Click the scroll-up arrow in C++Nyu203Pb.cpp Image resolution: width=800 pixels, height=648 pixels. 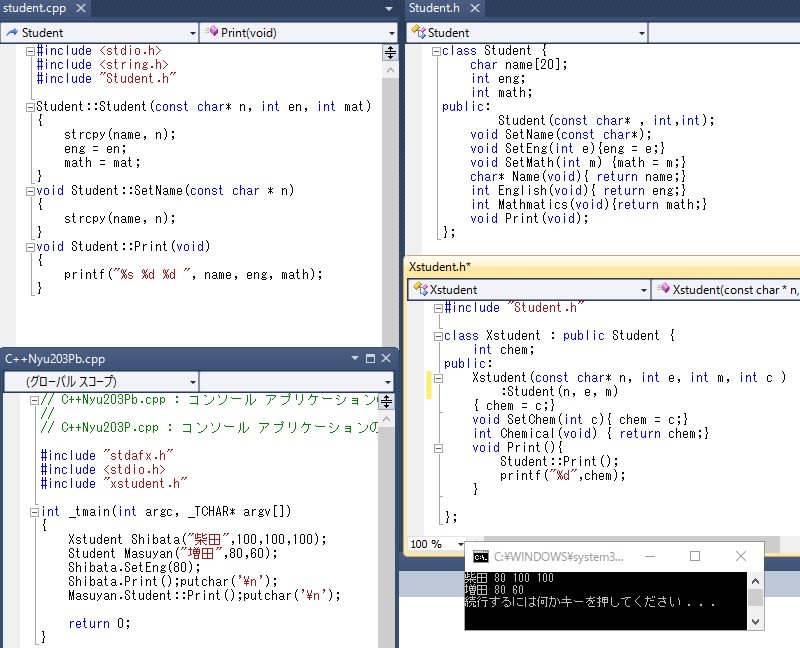tap(387, 419)
